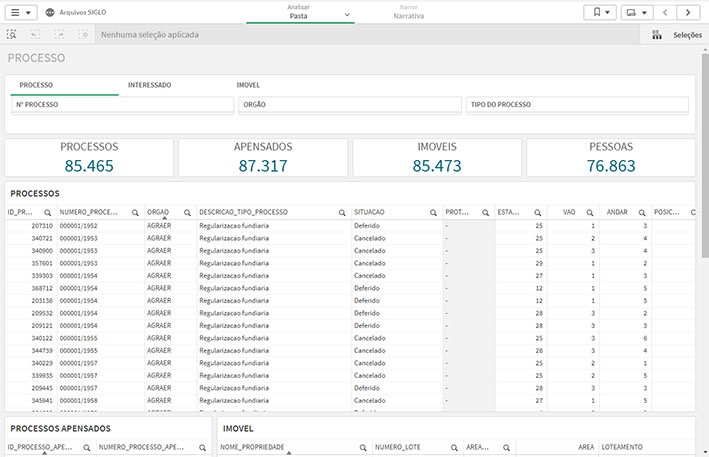The image size is (709, 457).
Task: Select Cancelado in row 345941
Action: point(369,400)
